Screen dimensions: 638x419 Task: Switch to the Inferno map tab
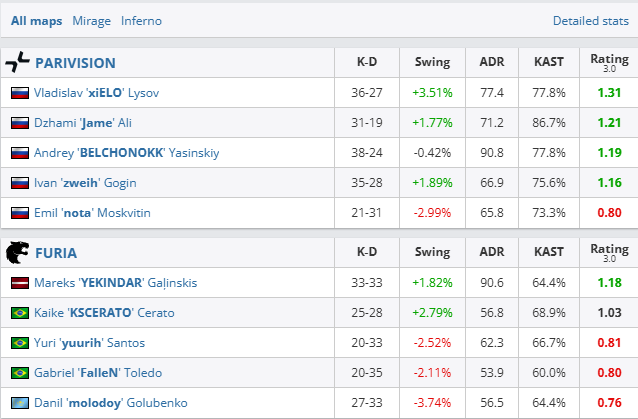click(141, 21)
